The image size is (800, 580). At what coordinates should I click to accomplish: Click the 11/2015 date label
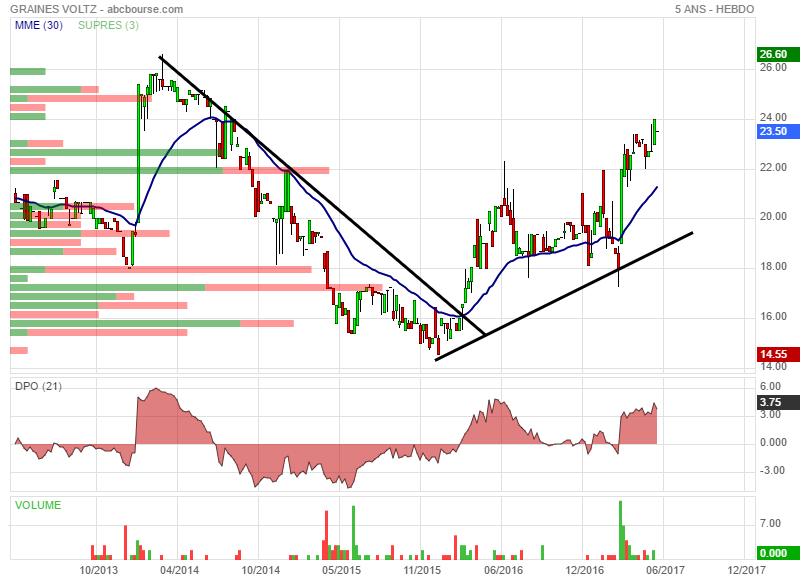(x=422, y=570)
